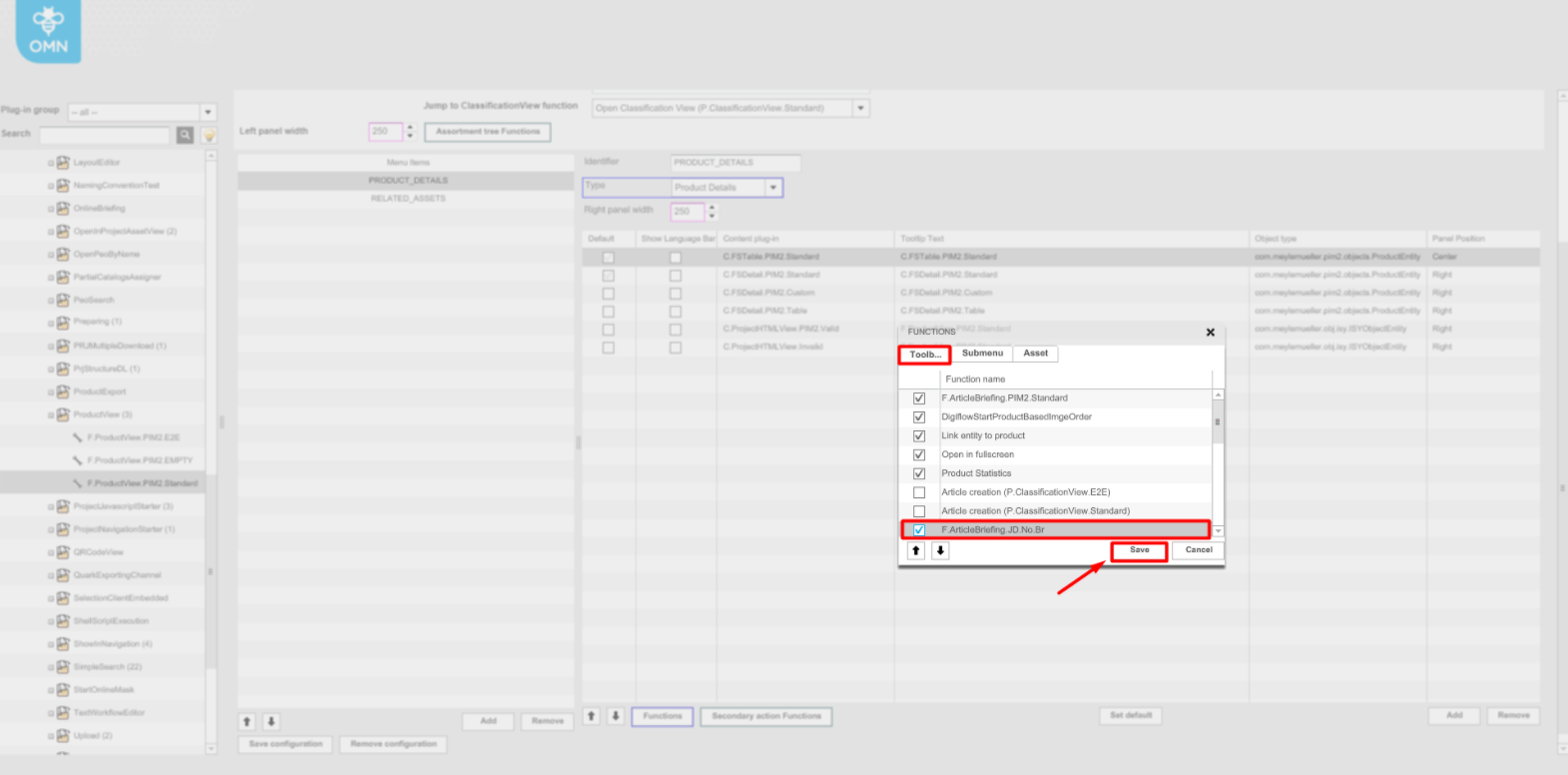Click the OpenPeoByName plug-in icon

coord(63,254)
